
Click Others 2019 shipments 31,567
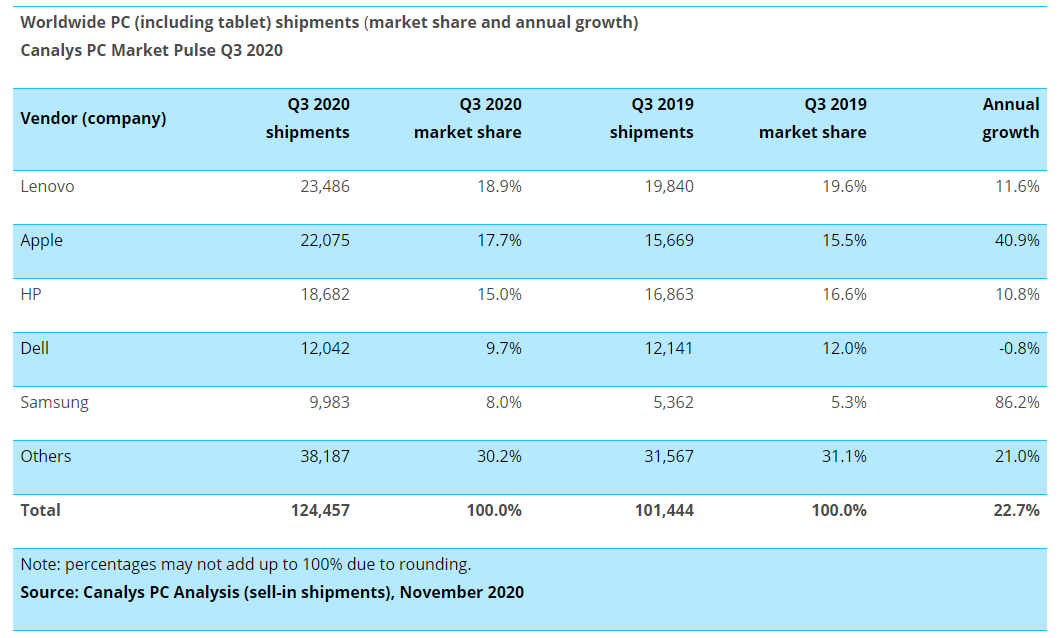pyautogui.click(x=669, y=456)
